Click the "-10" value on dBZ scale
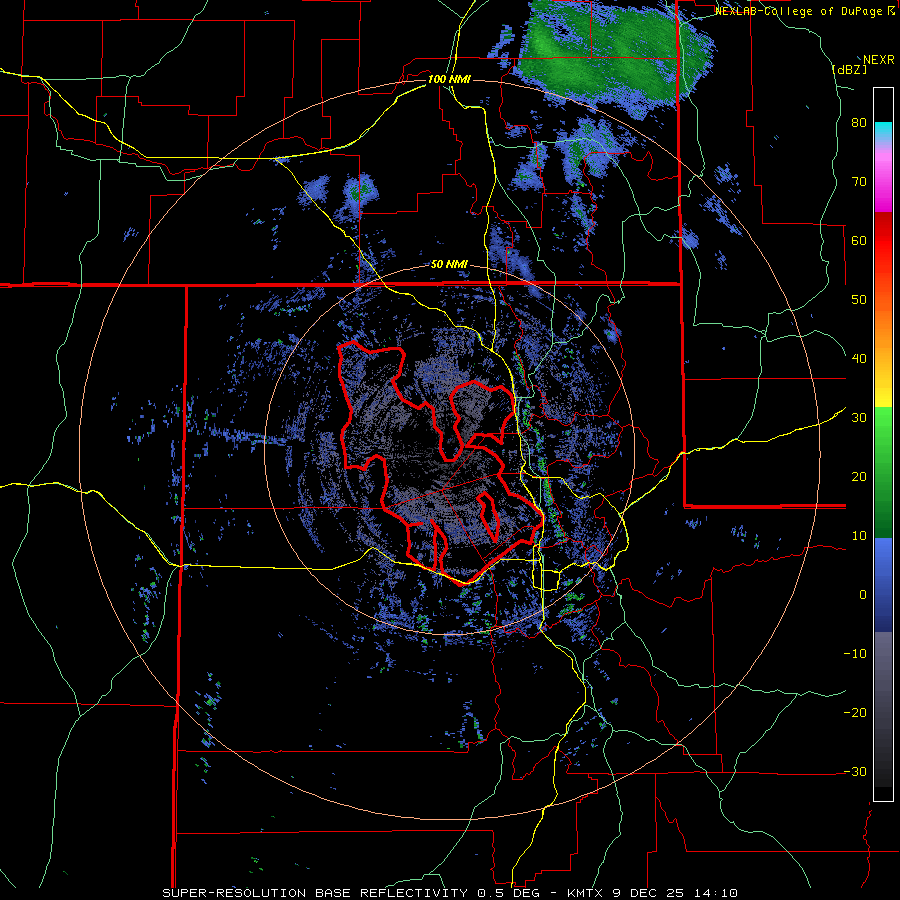 point(855,654)
